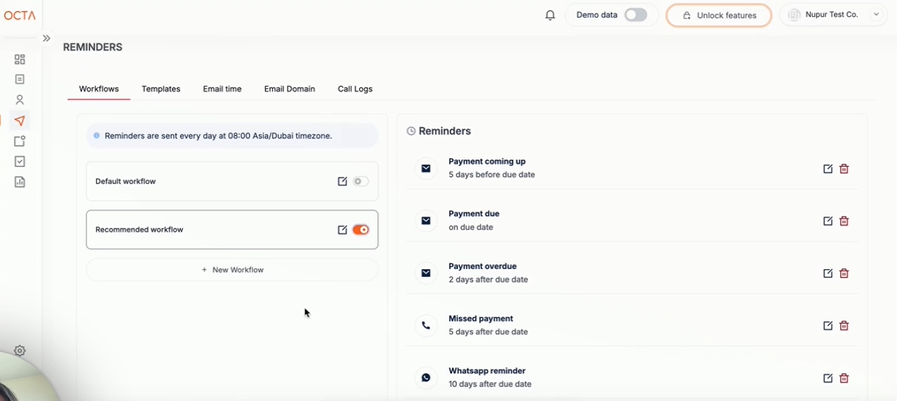This screenshot has width=897, height=401.
Task: Open the Email Domain tab
Action: 289,89
